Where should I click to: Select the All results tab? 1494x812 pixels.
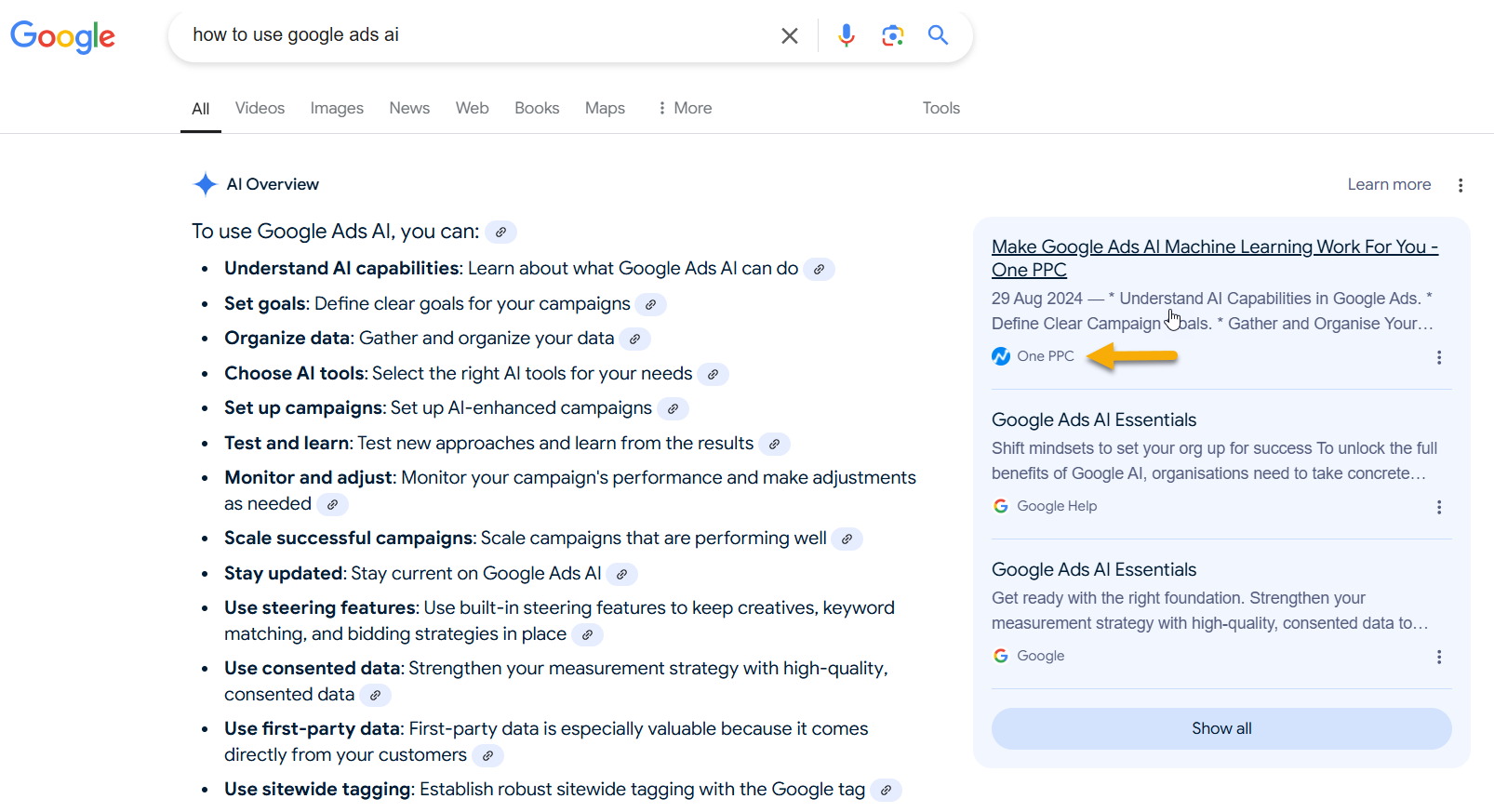[200, 109]
